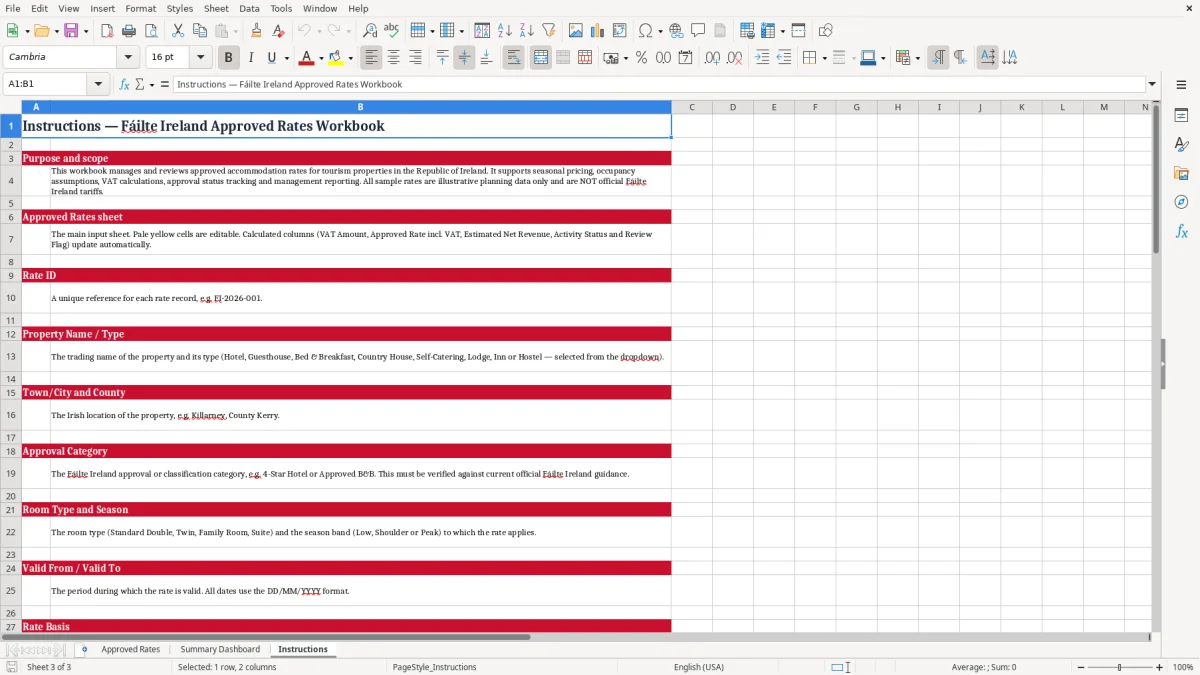This screenshot has width=1200, height=675.
Task: Toggle Underline formatting
Action: pos(271,58)
